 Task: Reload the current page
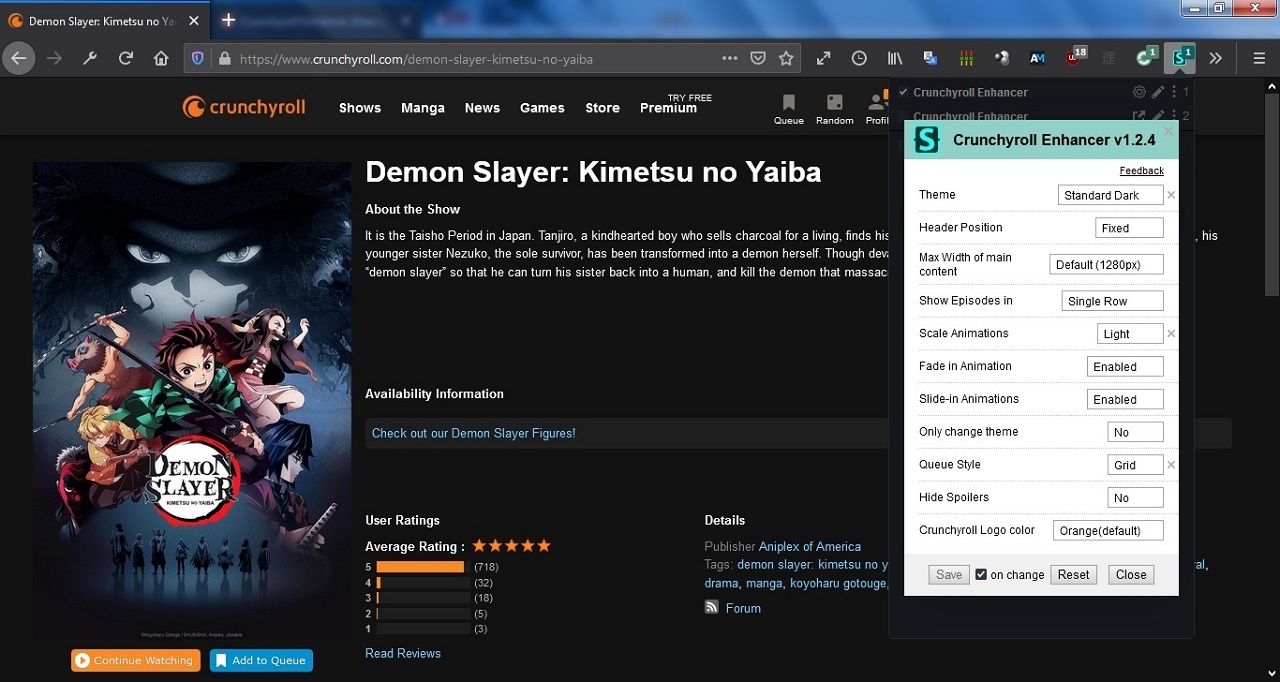coord(126,59)
